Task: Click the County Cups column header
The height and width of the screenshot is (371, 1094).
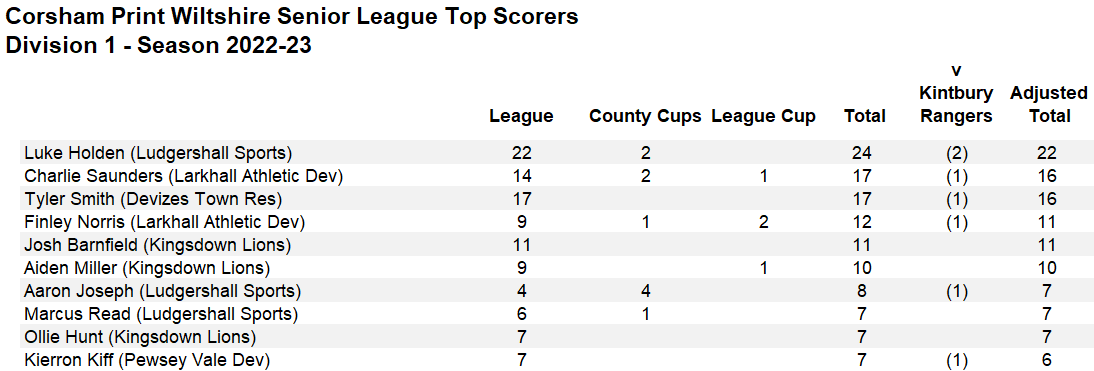Action: [x=645, y=116]
